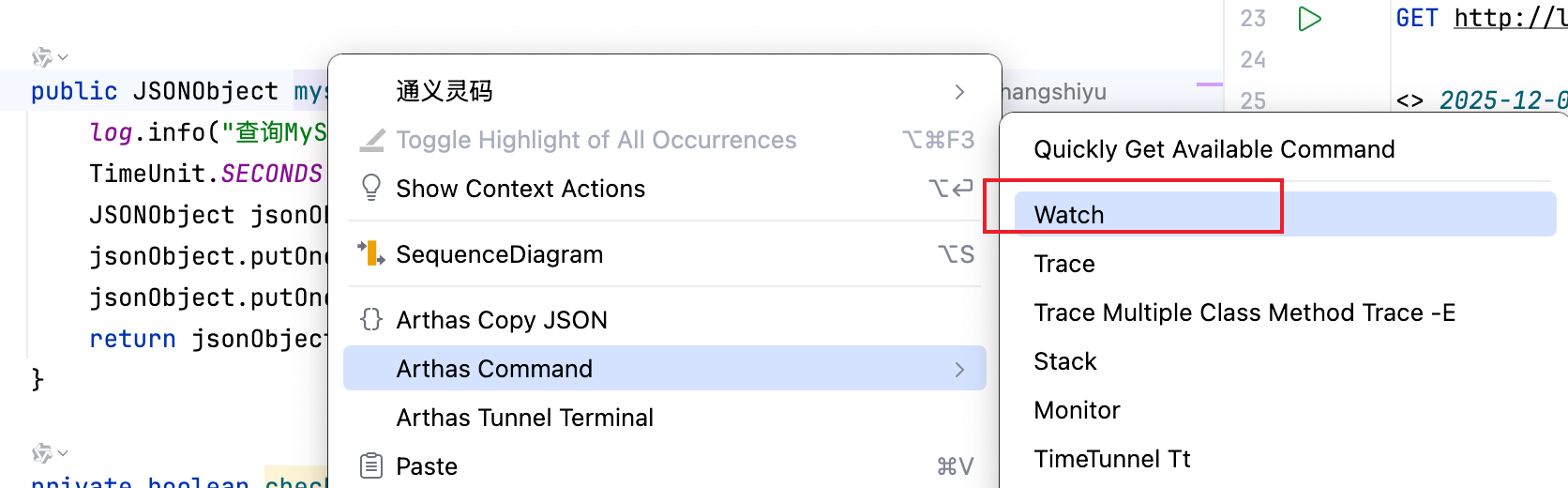Image resolution: width=1568 pixels, height=488 pixels.
Task: Click the AI assistant icon above private boolean method
Action: pos(41,454)
